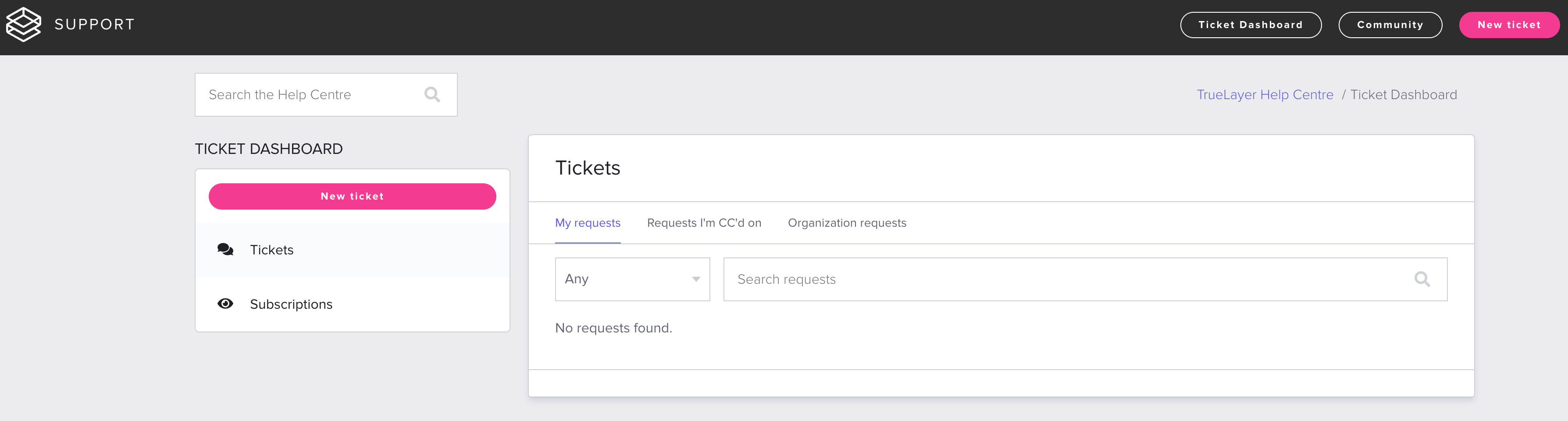This screenshot has width=1568, height=421.
Task: Click the TrueLayer stacked-layers logo icon
Action: pyautogui.click(x=23, y=24)
